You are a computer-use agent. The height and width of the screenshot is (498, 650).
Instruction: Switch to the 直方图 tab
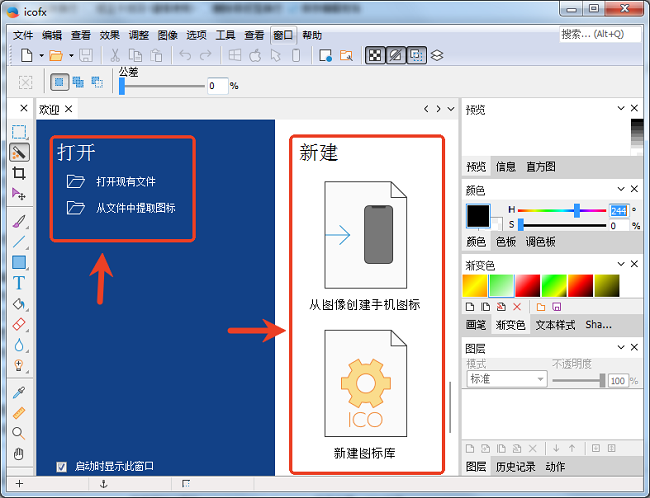tap(541, 167)
